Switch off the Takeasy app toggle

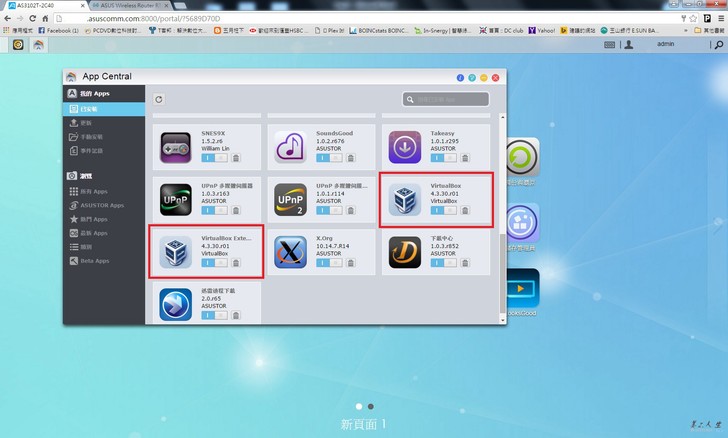point(444,158)
